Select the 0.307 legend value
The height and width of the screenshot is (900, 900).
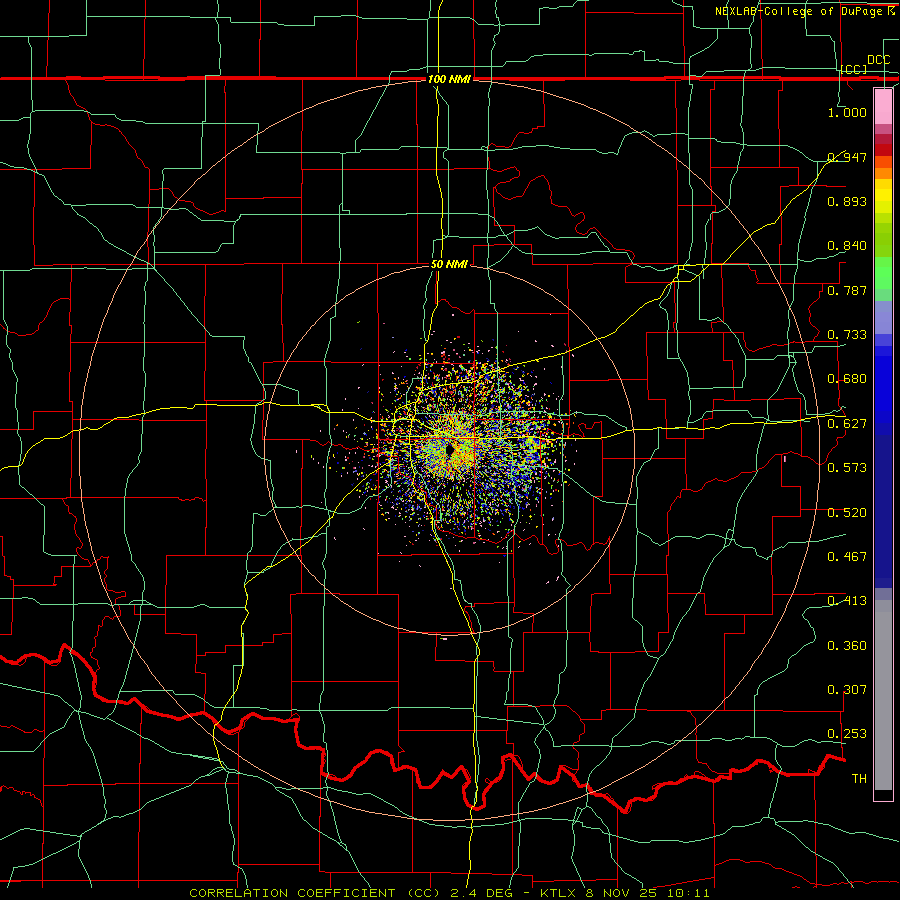point(847,690)
